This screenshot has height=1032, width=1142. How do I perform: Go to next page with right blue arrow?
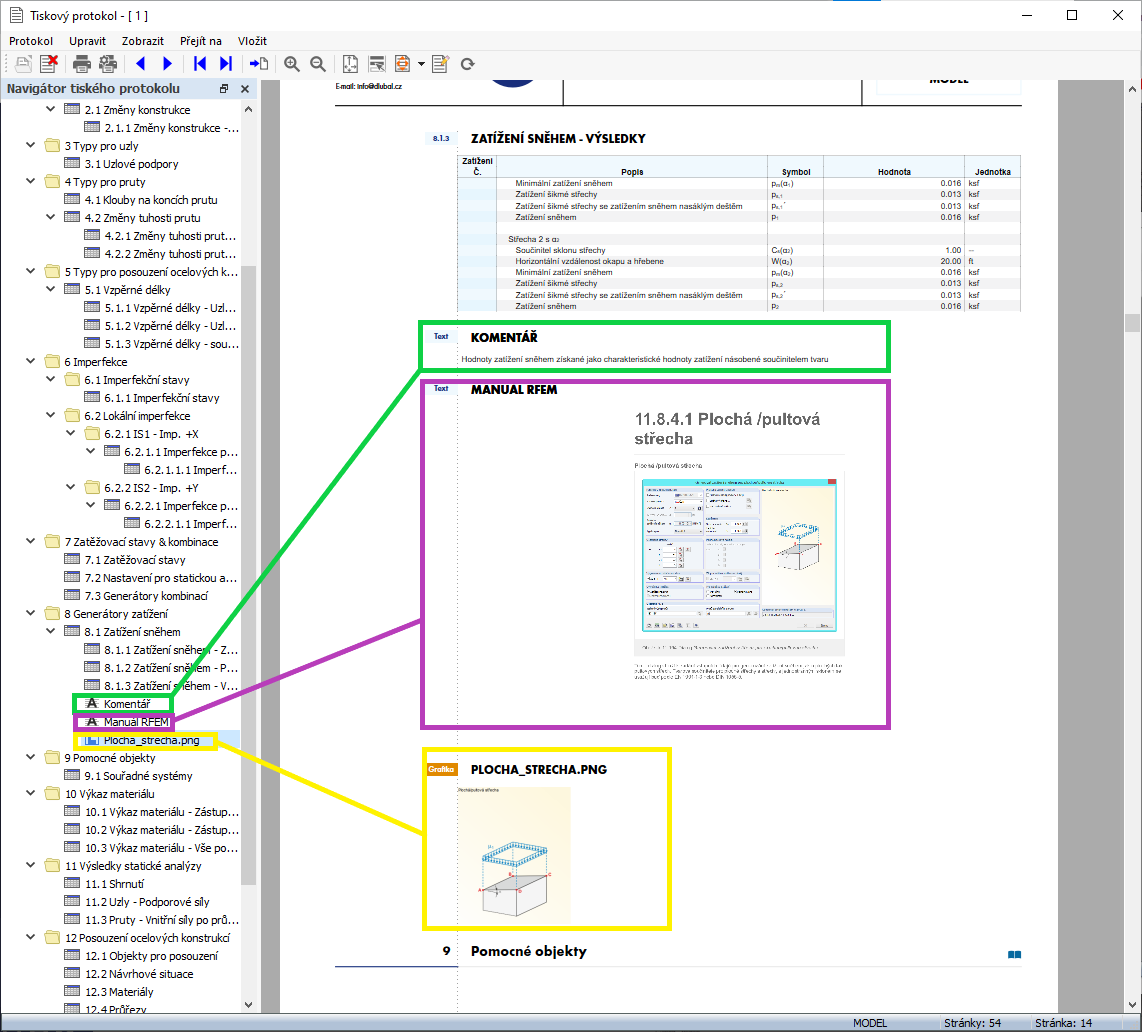168,64
